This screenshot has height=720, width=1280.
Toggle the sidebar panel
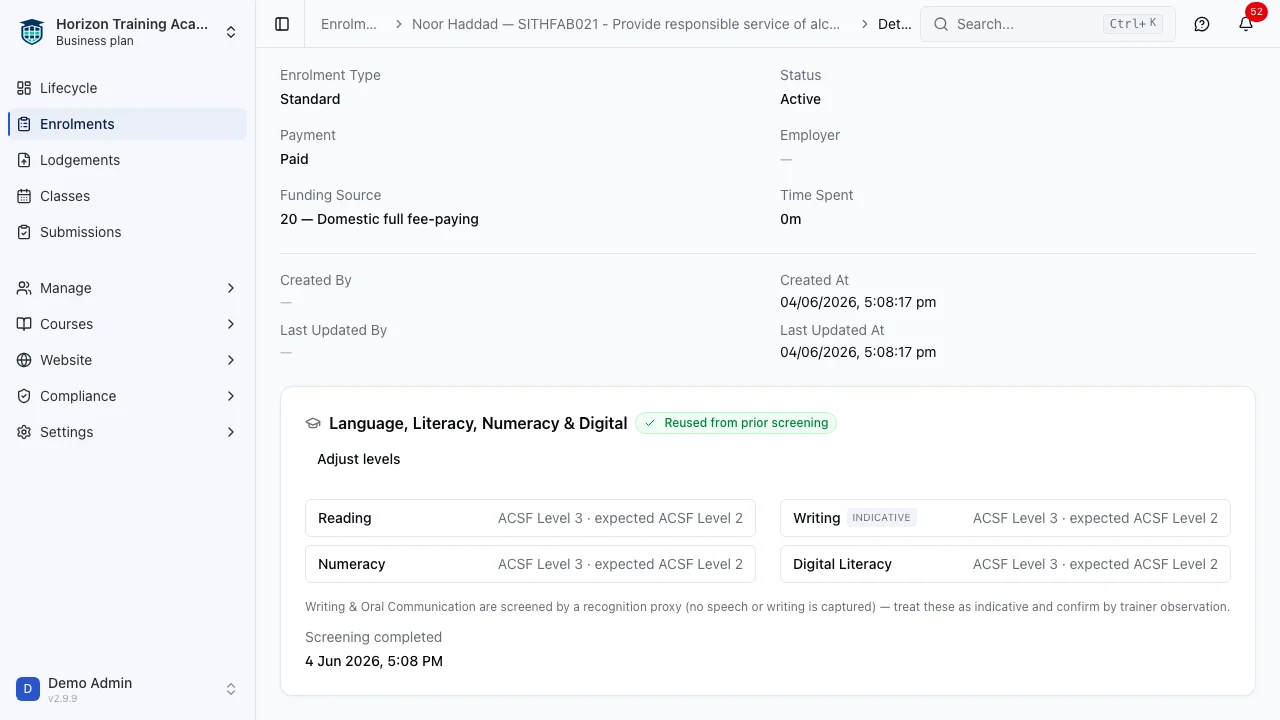tap(282, 24)
